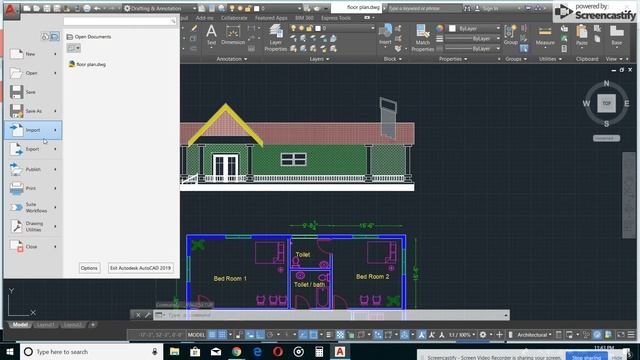This screenshot has height=360, width=640.
Task: Show Open Documents list icon
Action: pyautogui.click(x=54, y=37)
